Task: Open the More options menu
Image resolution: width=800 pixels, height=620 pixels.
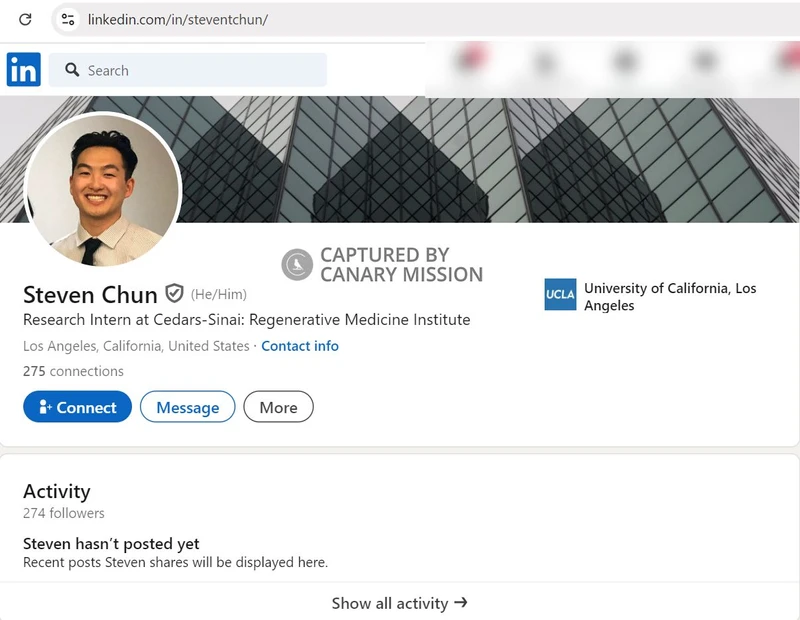Action: coord(278,407)
